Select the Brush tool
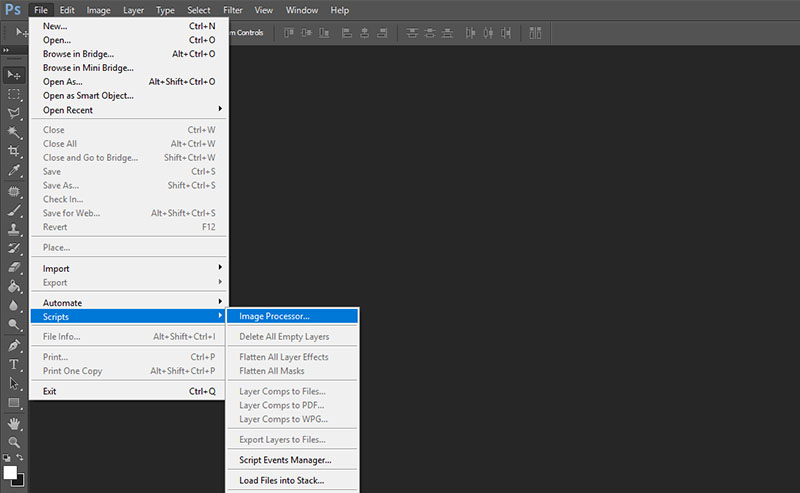This screenshot has width=800, height=493. point(14,209)
